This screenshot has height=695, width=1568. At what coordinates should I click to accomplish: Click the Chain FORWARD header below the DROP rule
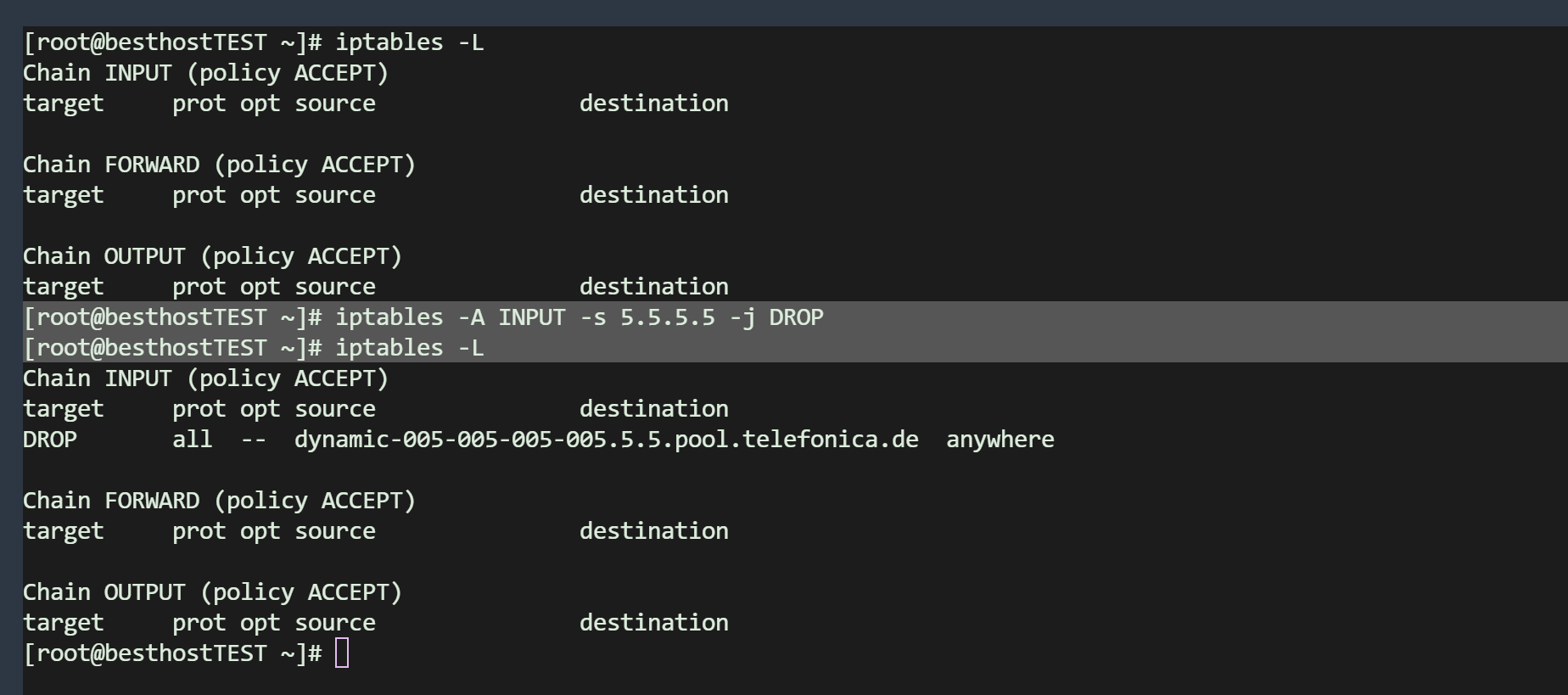pos(219,501)
